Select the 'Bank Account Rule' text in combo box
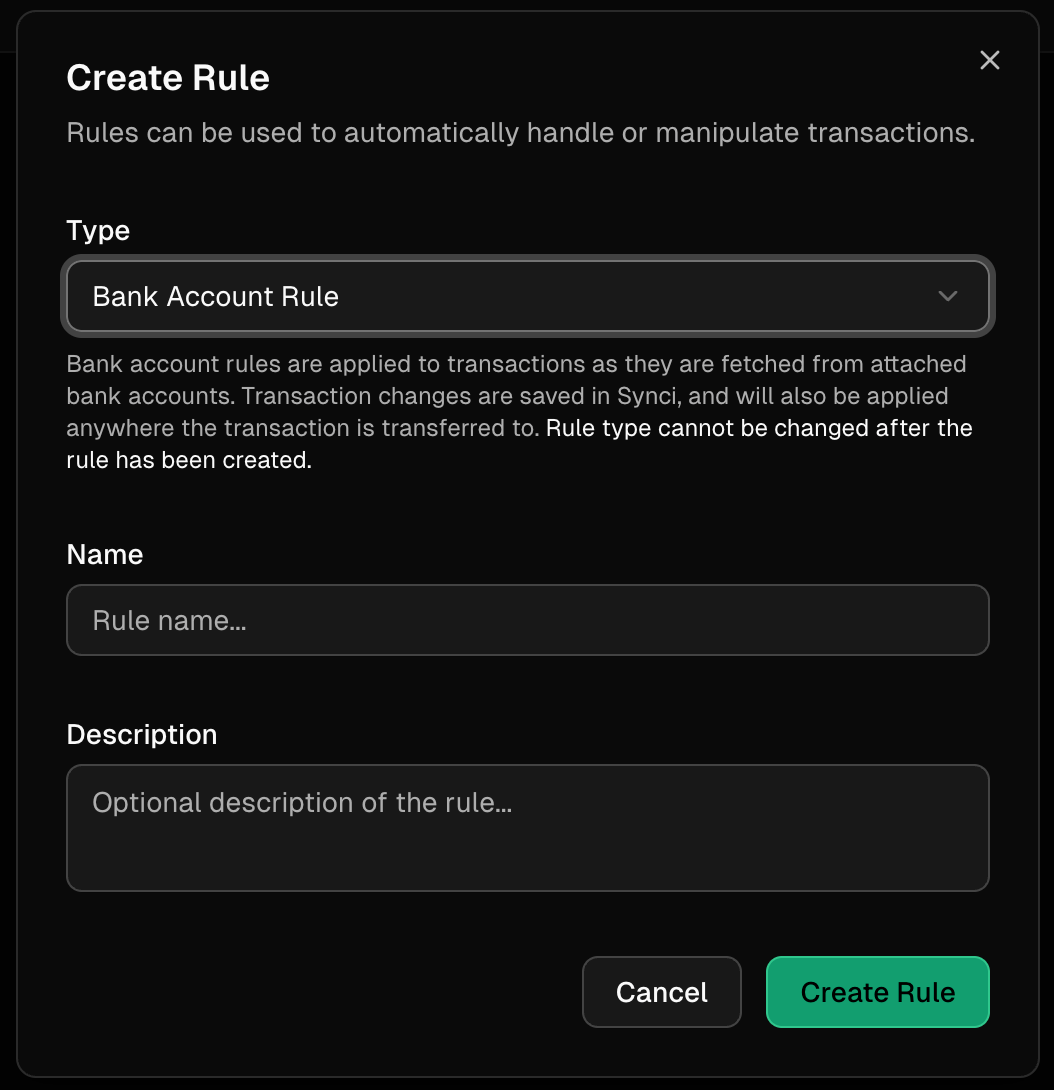 click(216, 297)
